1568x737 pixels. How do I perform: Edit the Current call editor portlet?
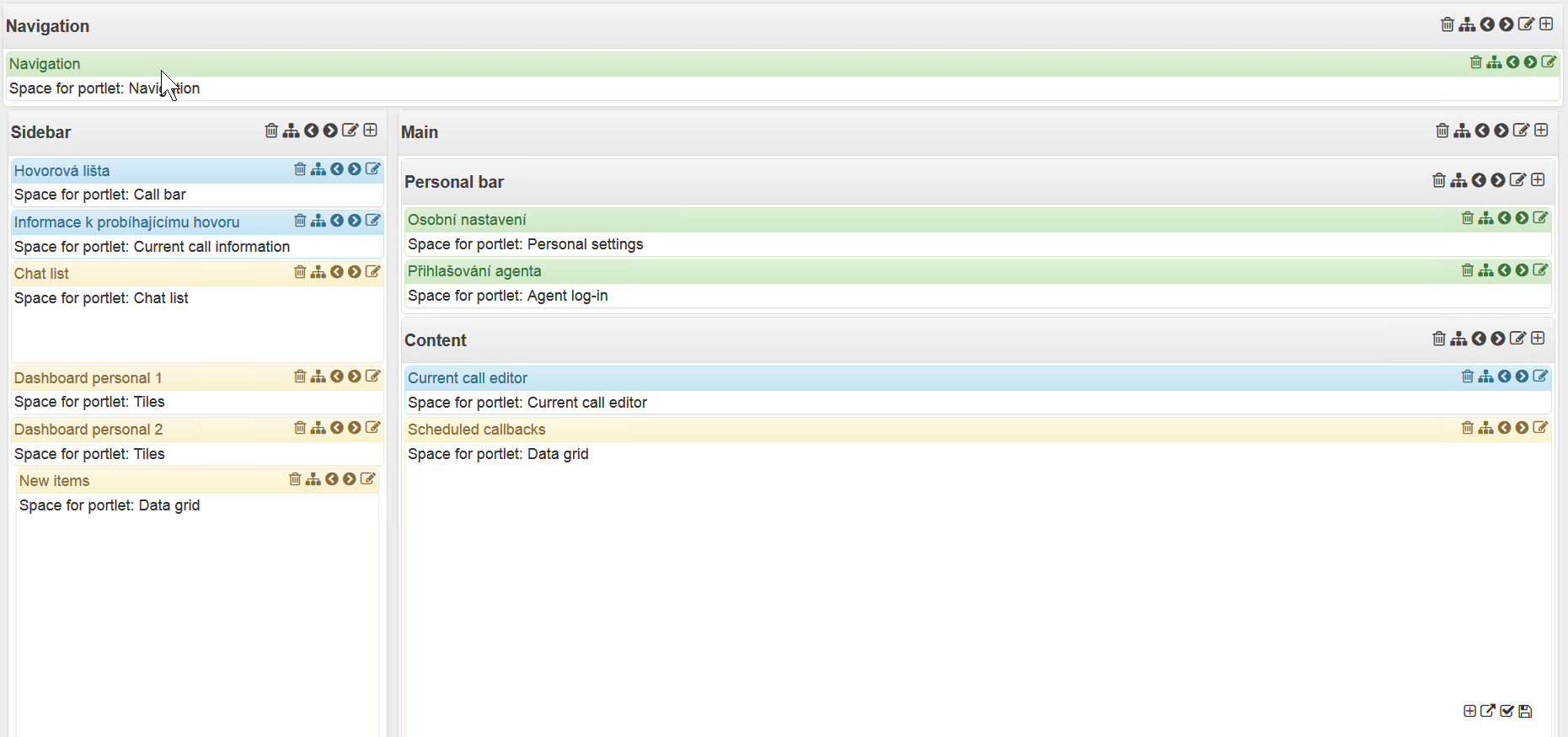[1540, 376]
